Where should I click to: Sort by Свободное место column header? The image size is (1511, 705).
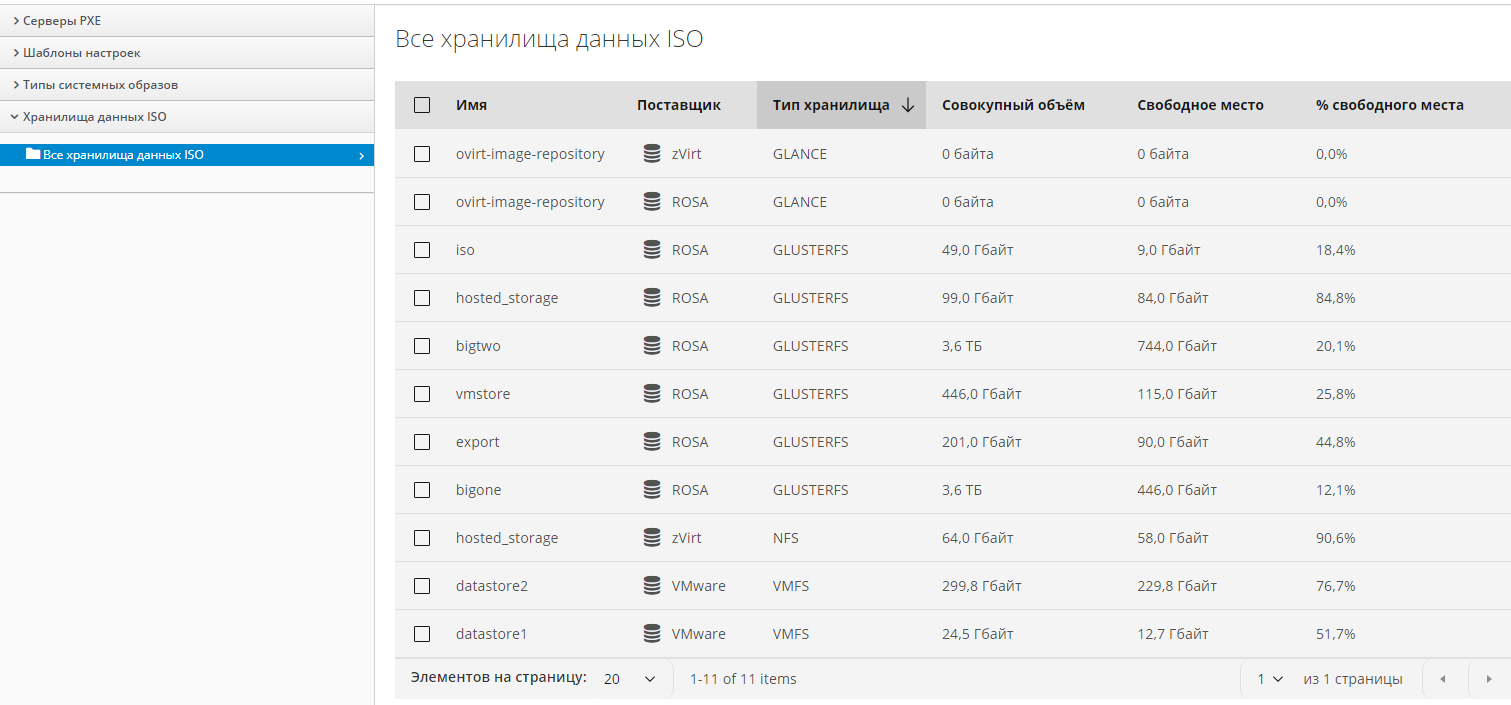tap(1200, 105)
